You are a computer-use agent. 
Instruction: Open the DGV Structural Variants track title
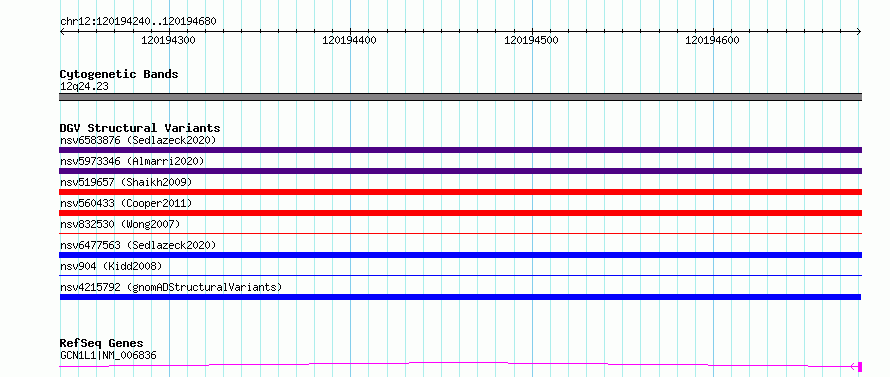[x=140, y=128]
